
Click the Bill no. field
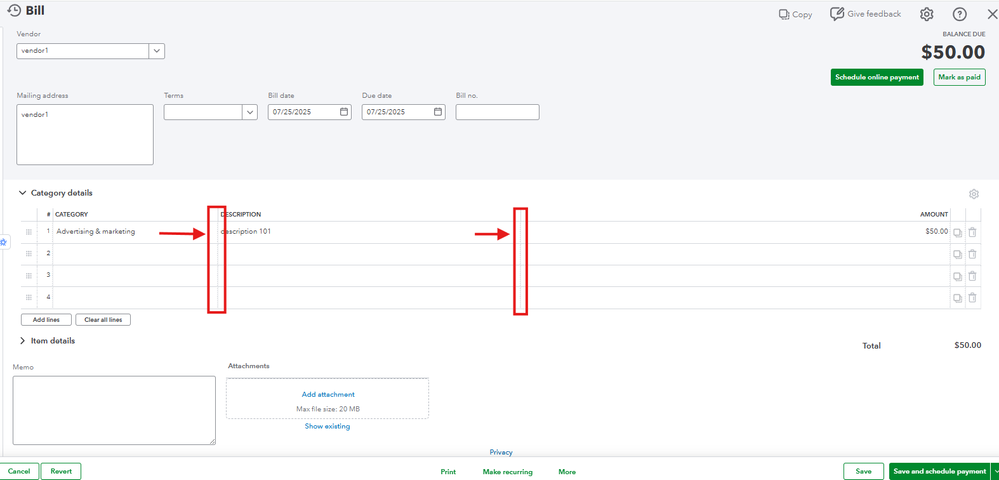point(498,112)
